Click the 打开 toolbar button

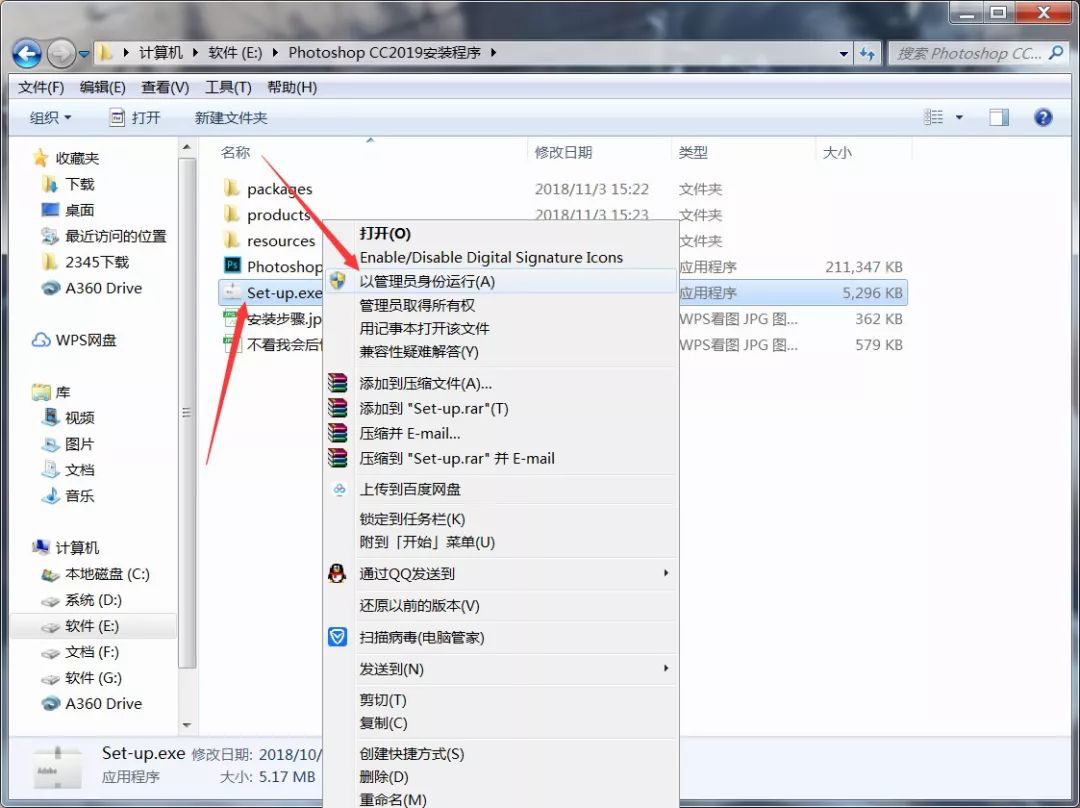[x=135, y=118]
